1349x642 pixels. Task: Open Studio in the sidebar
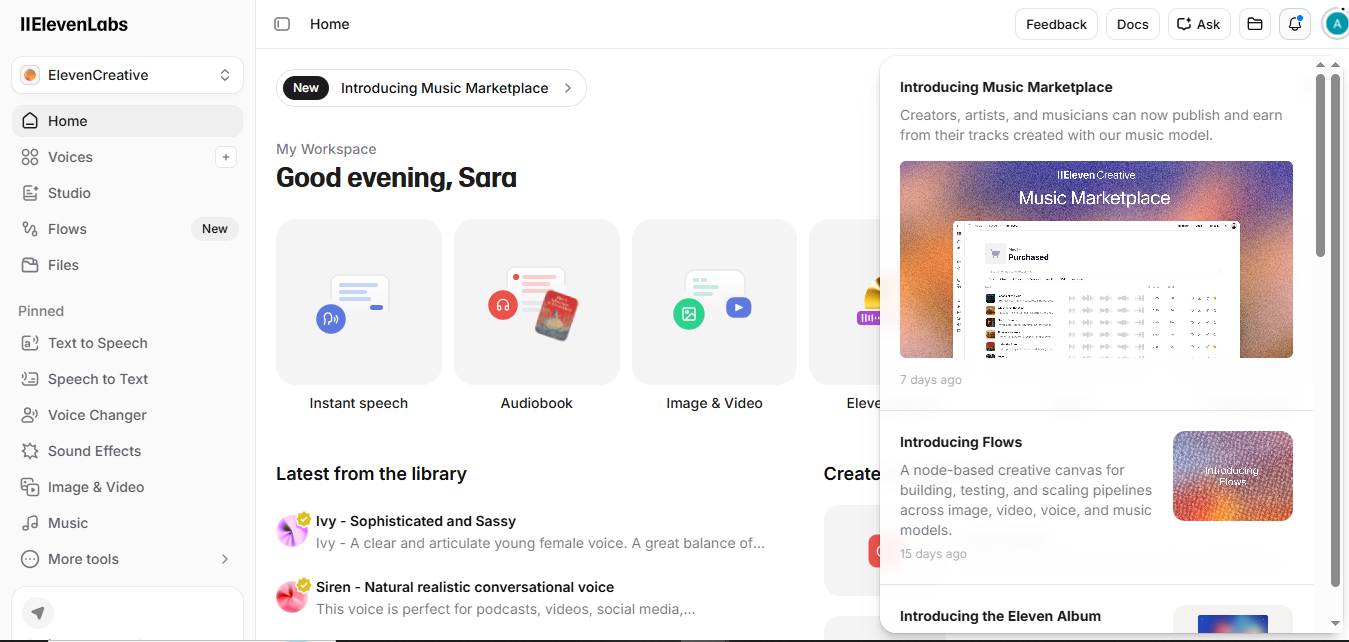click(x=127, y=193)
